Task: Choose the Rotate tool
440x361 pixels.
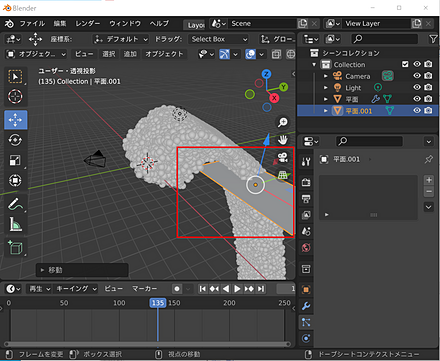Action: [15, 140]
